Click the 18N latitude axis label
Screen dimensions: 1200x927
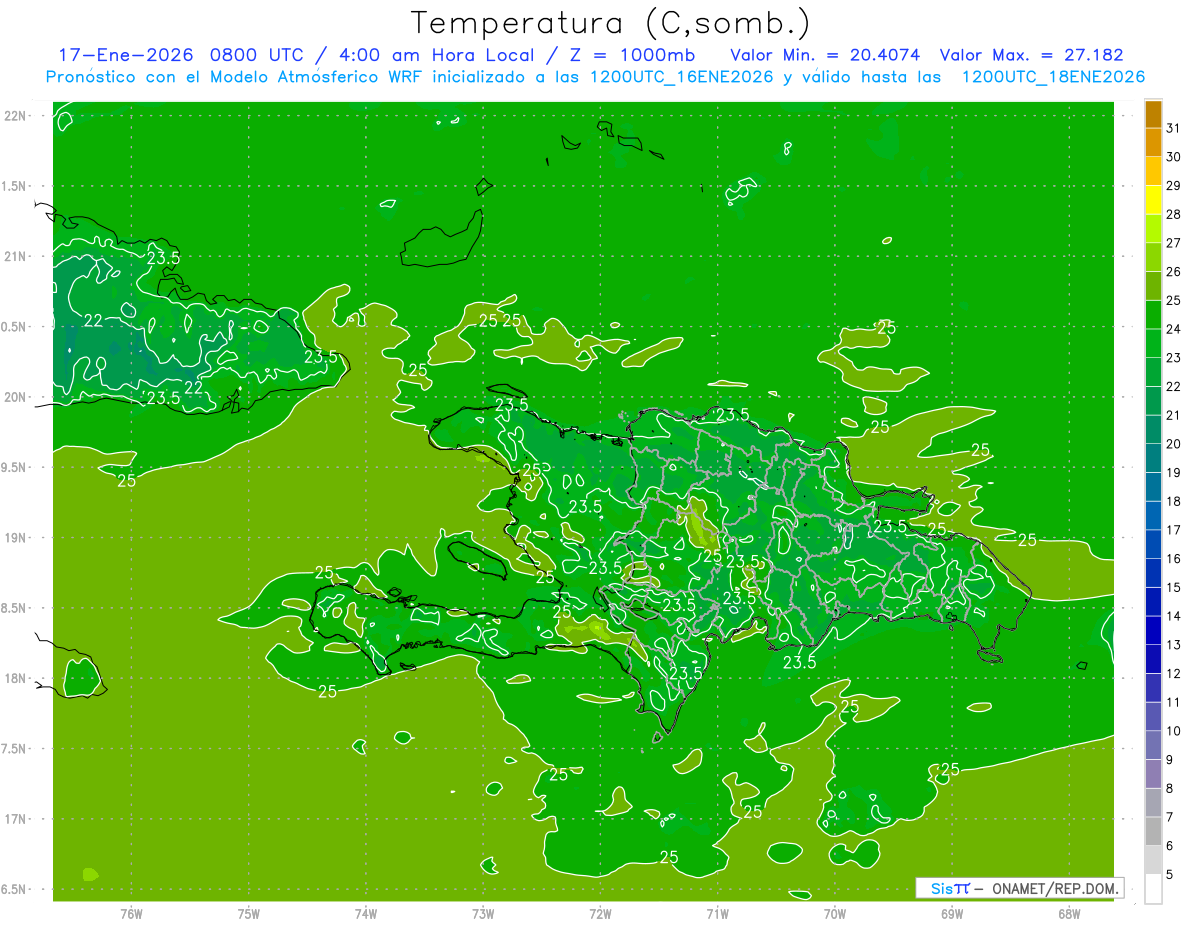[x=16, y=678]
